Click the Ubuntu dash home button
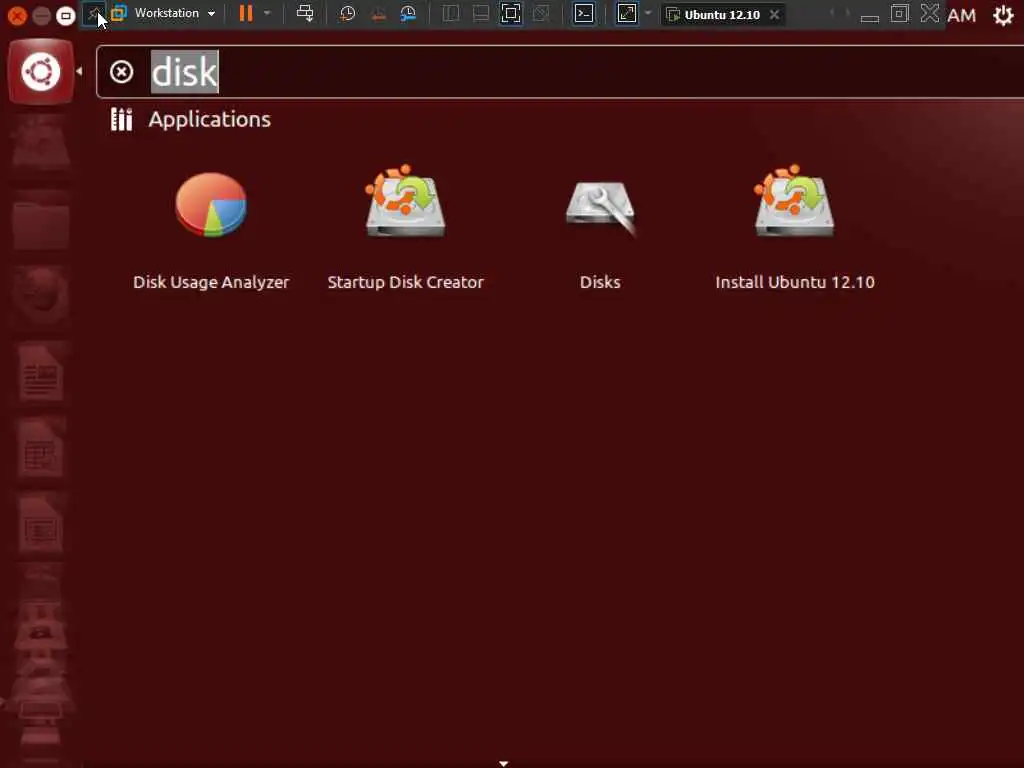Viewport: 1024px width, 768px height. pyautogui.click(x=40, y=72)
